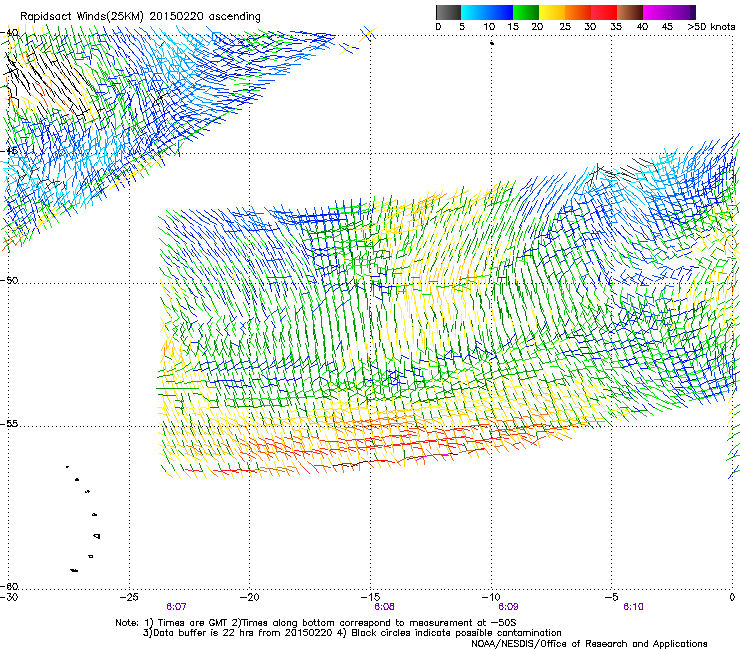Click the purple 6:08 time label
The image size is (740, 650).
[385, 607]
